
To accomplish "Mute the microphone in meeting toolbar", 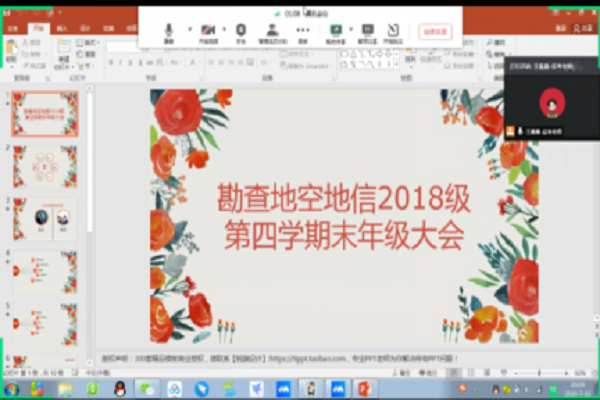I will click(169, 29).
